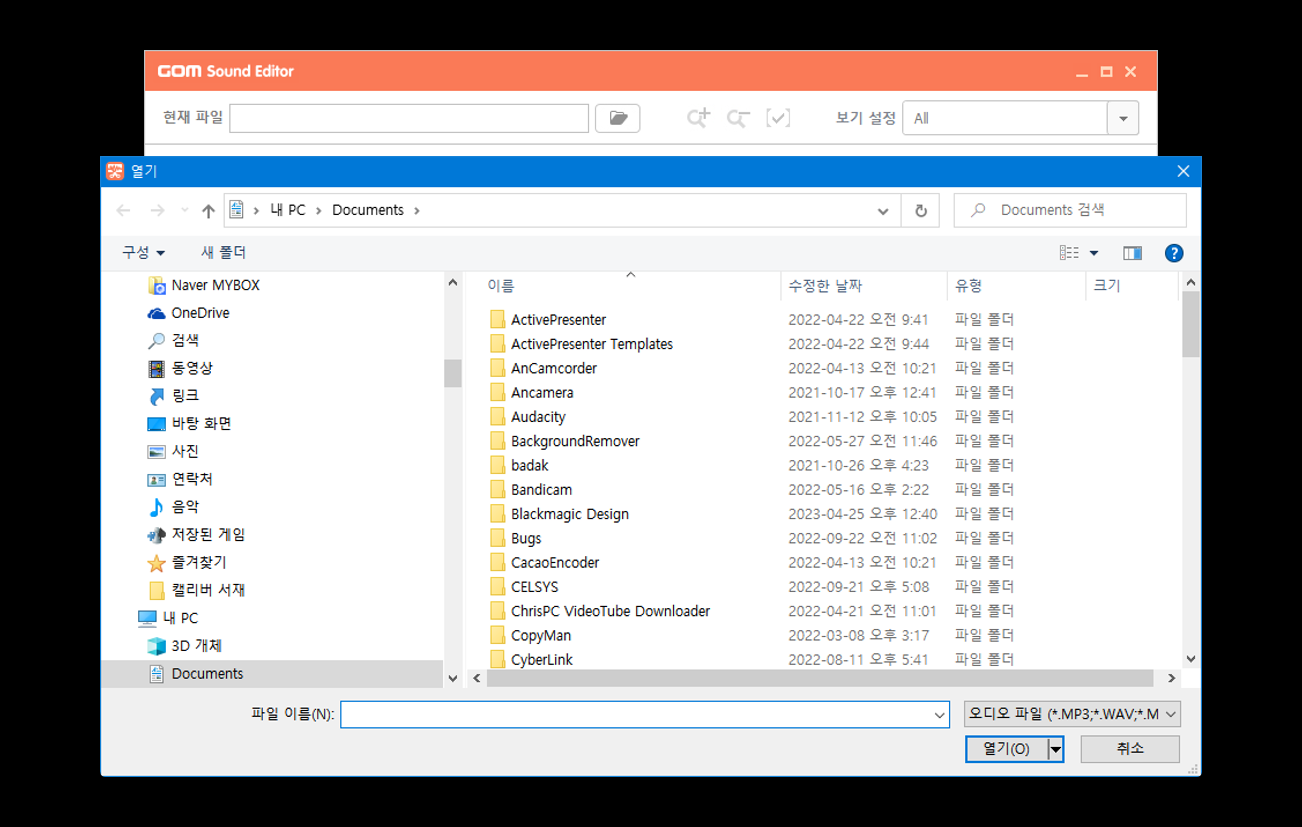Click zoom out icon in GOM Sound Editor
1302x827 pixels.
click(738, 118)
